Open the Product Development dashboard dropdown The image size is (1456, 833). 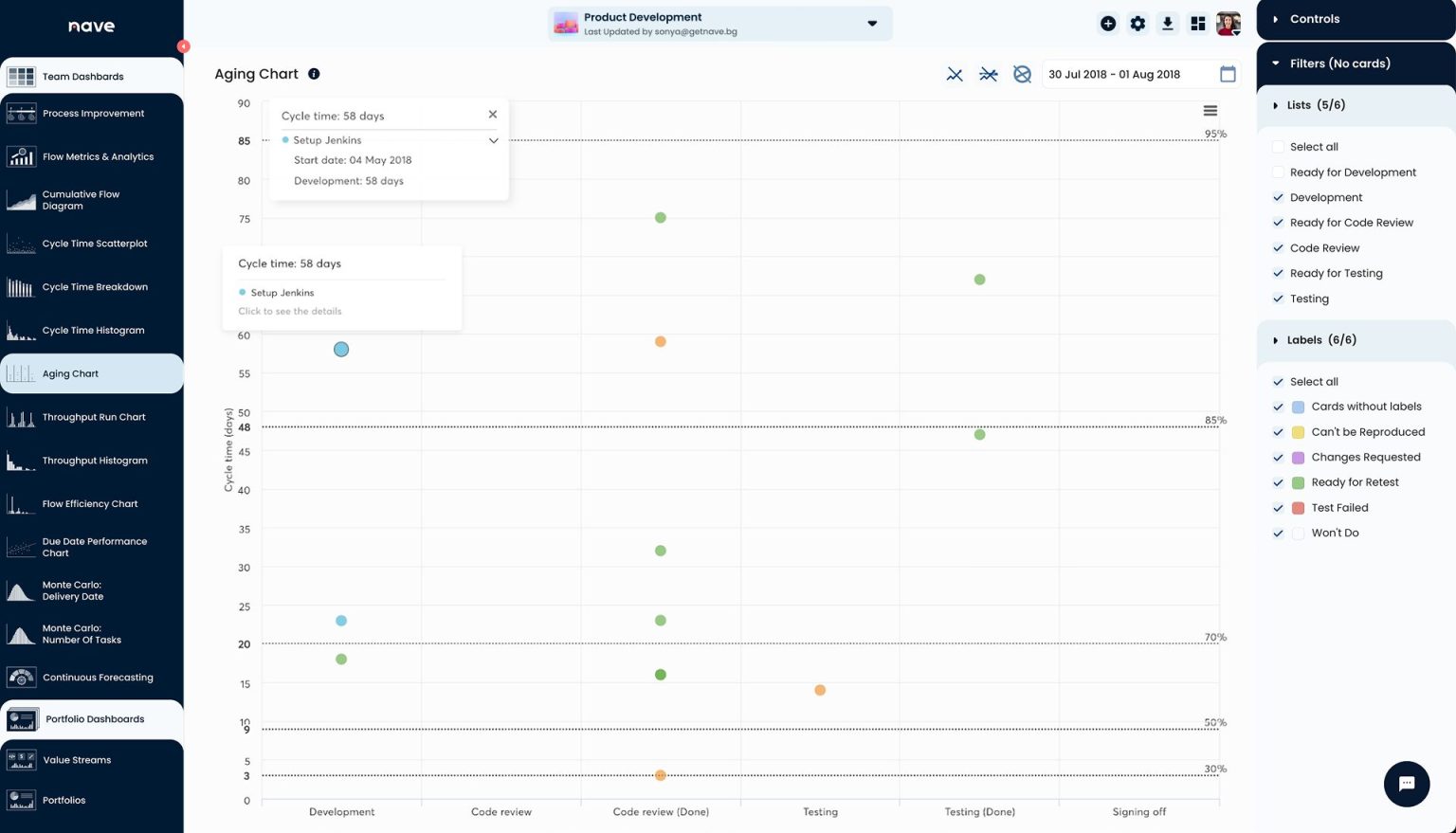click(872, 24)
